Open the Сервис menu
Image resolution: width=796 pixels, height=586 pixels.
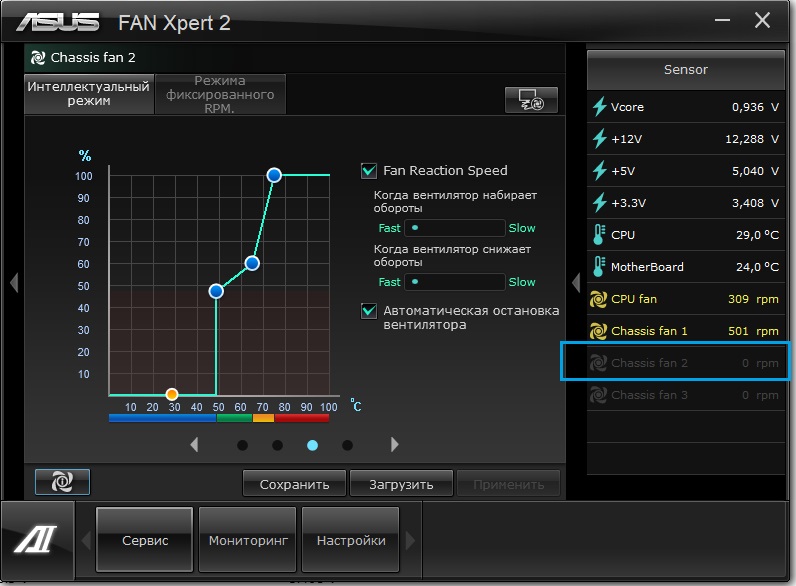coord(145,540)
